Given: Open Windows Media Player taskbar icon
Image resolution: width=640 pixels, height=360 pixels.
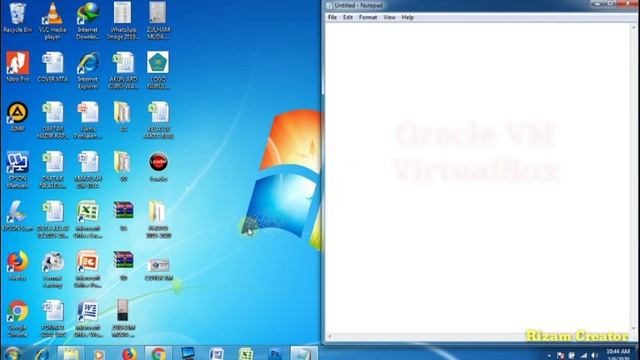Looking at the screenshot, I should click(x=98, y=354).
